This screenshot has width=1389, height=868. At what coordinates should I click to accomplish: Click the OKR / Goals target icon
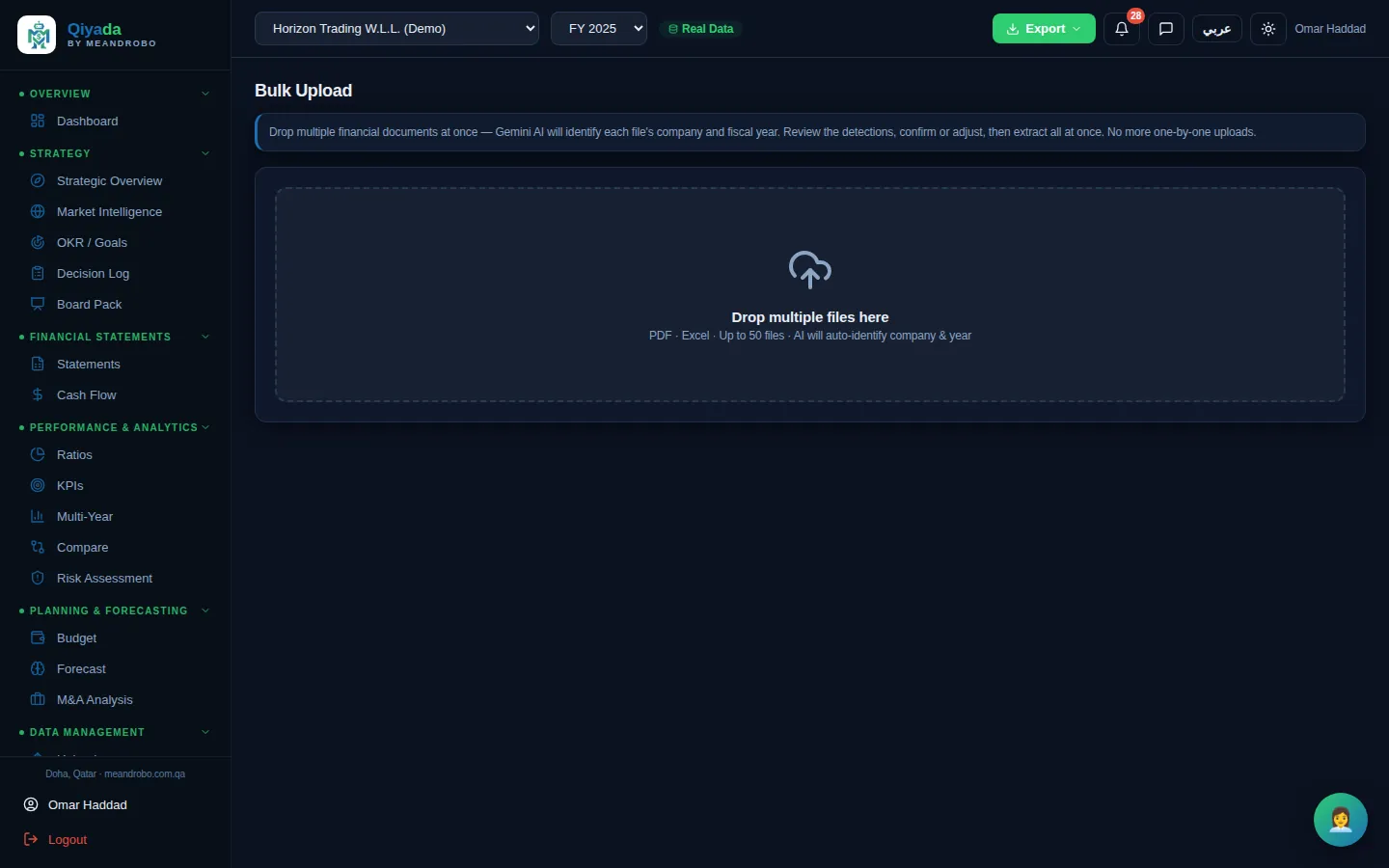(x=38, y=242)
